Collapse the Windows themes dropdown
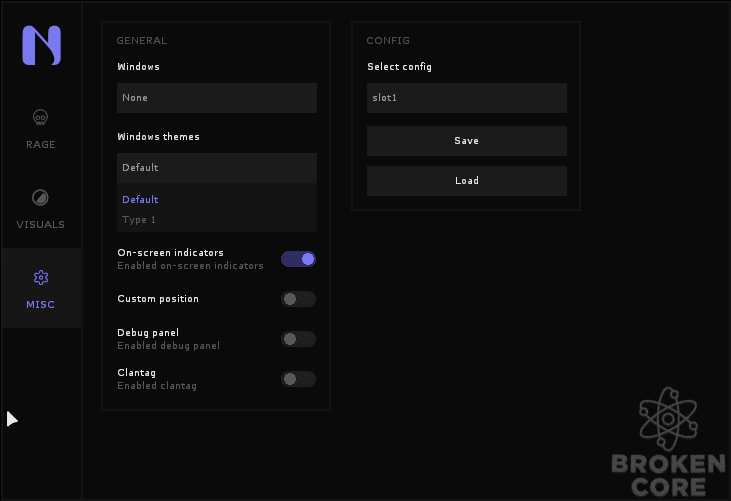 217,168
